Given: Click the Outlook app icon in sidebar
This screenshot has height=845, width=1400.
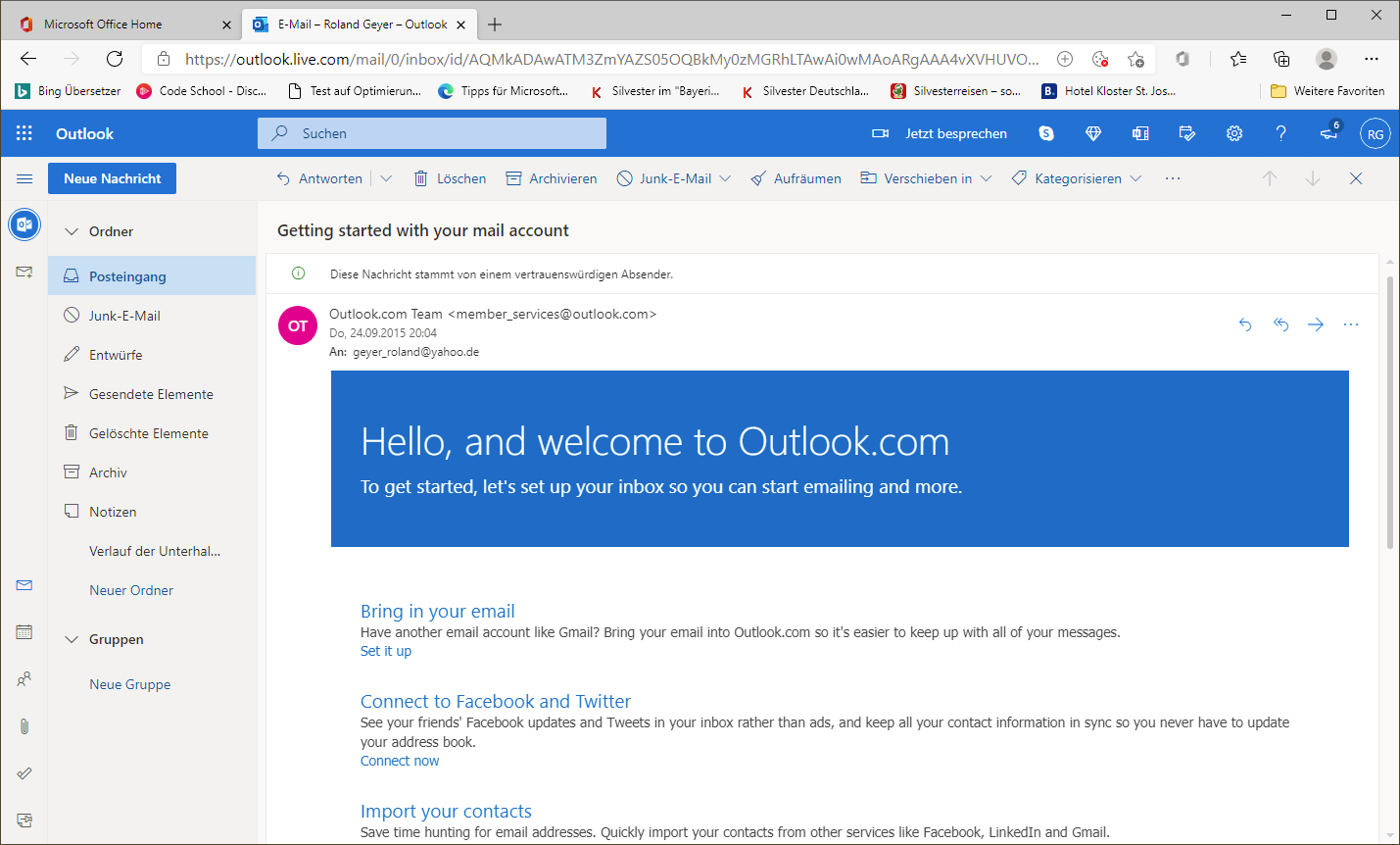Looking at the screenshot, I should tap(24, 224).
